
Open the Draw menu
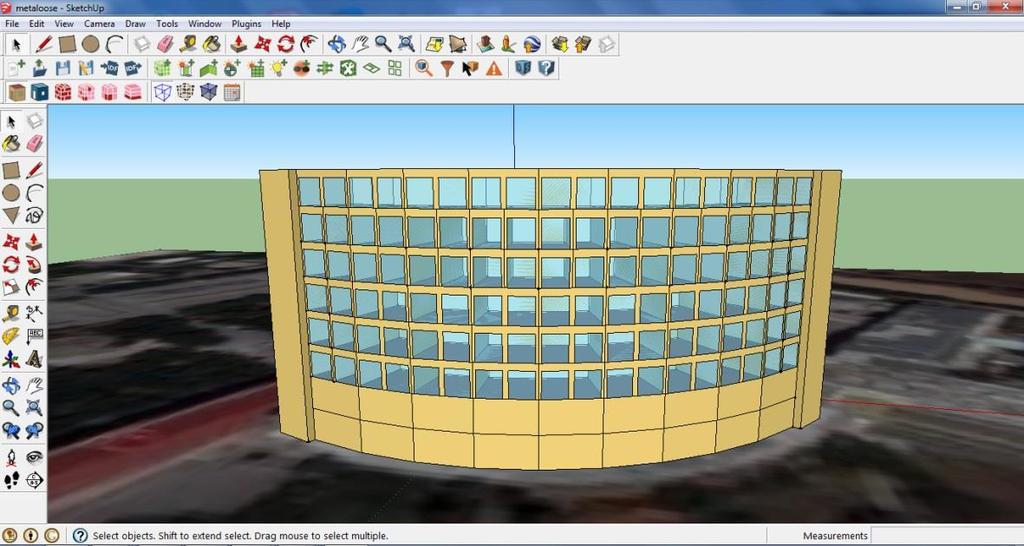[135, 24]
